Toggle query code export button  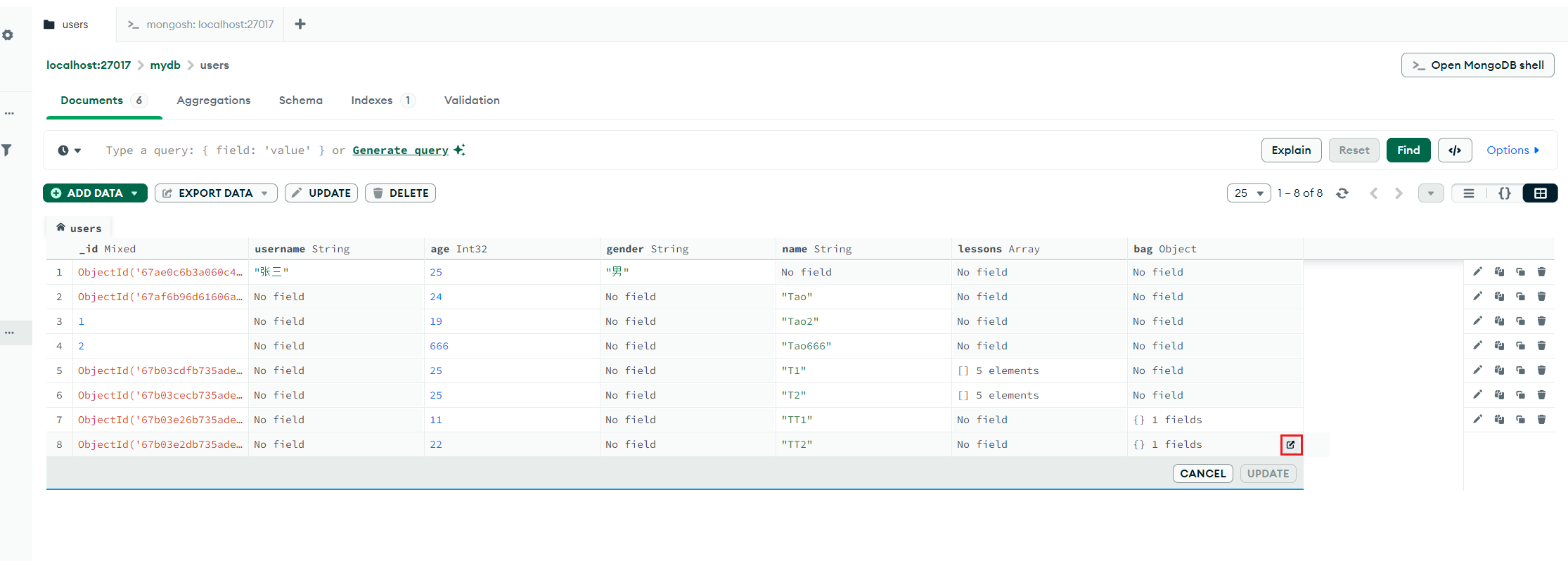point(1455,150)
